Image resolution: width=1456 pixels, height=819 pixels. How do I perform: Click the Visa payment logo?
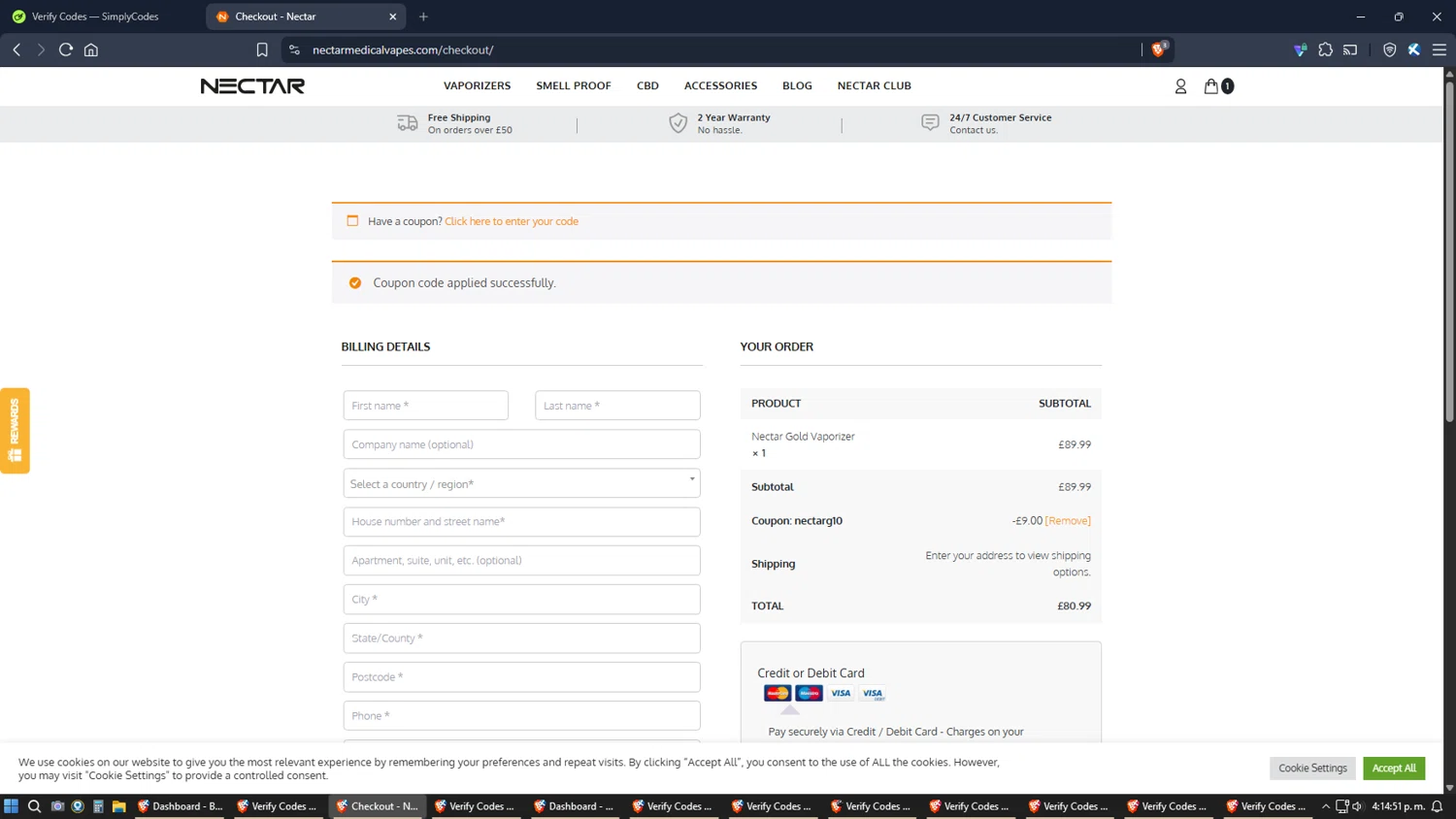point(841,694)
